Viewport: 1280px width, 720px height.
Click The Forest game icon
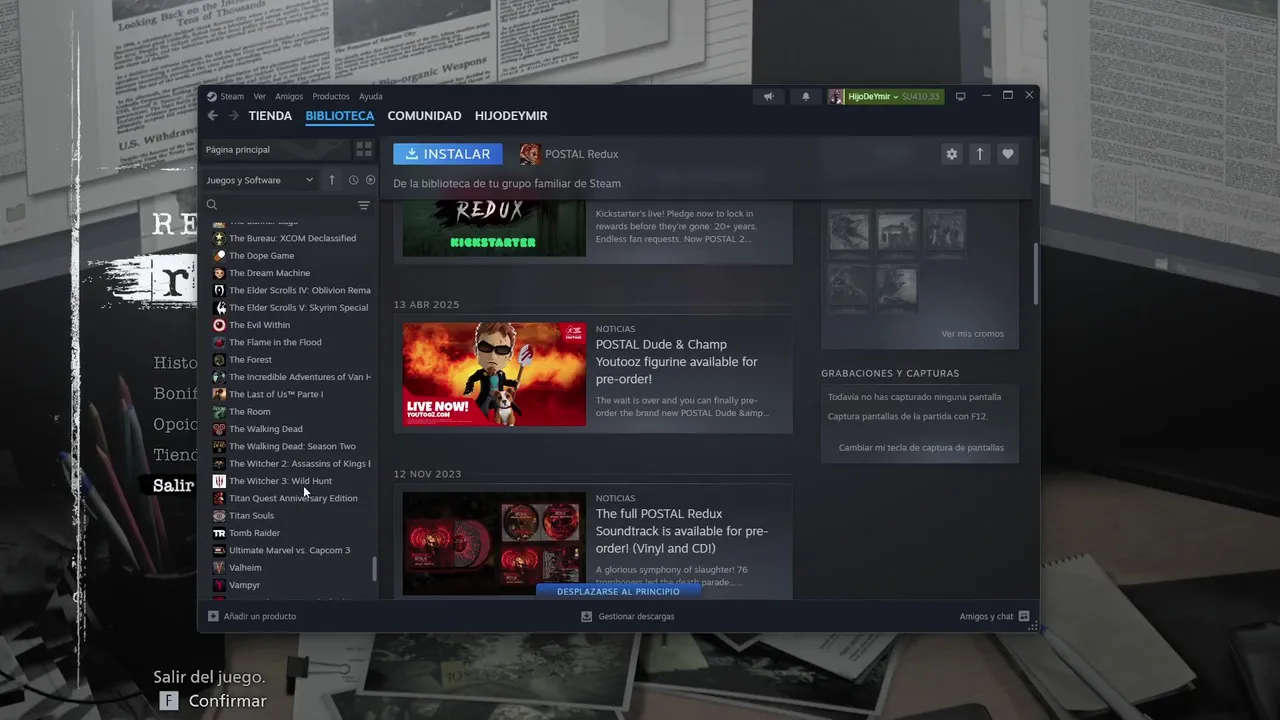[x=219, y=360]
